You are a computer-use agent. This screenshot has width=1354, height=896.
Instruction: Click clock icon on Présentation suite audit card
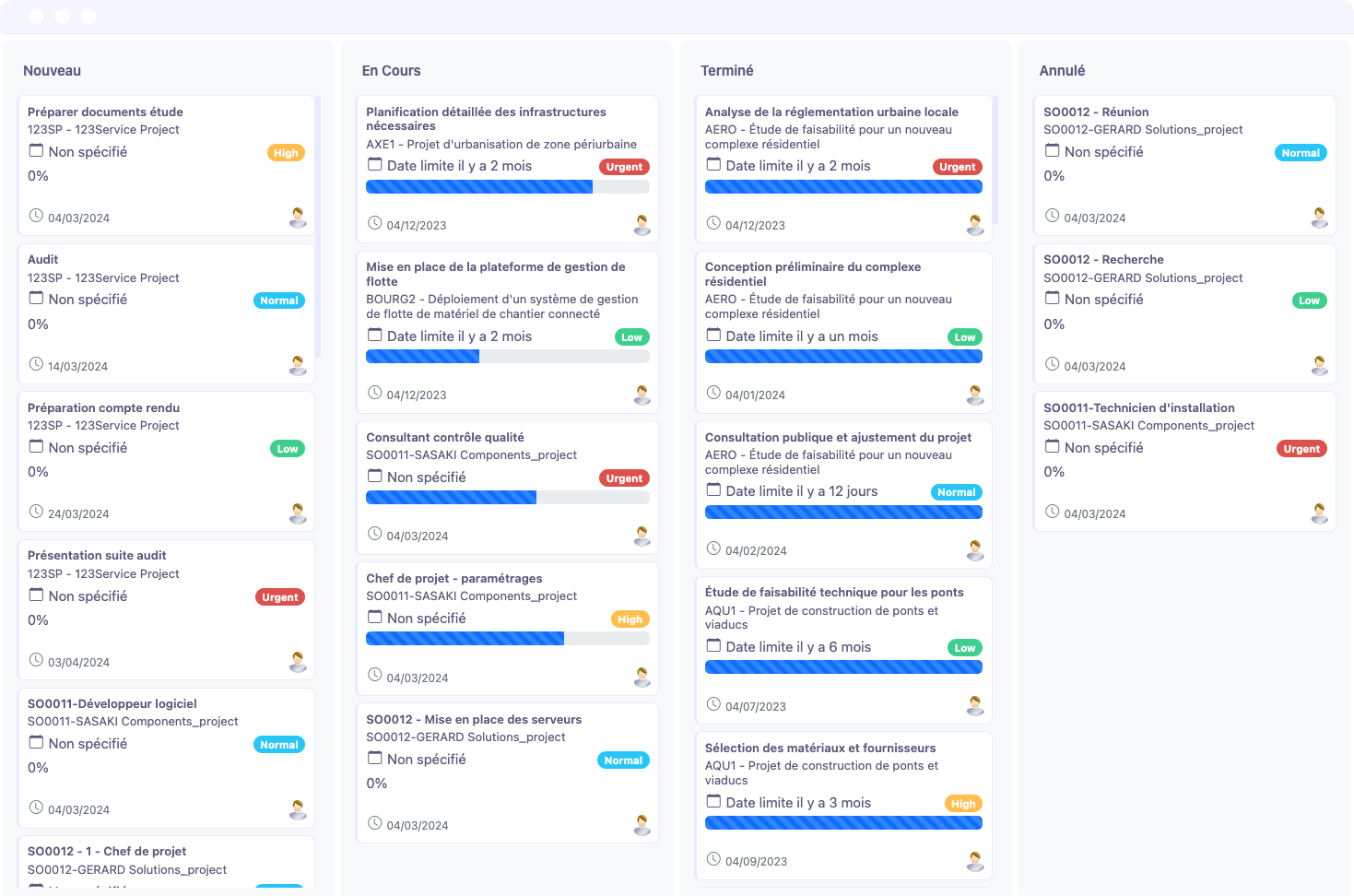[x=36, y=660]
